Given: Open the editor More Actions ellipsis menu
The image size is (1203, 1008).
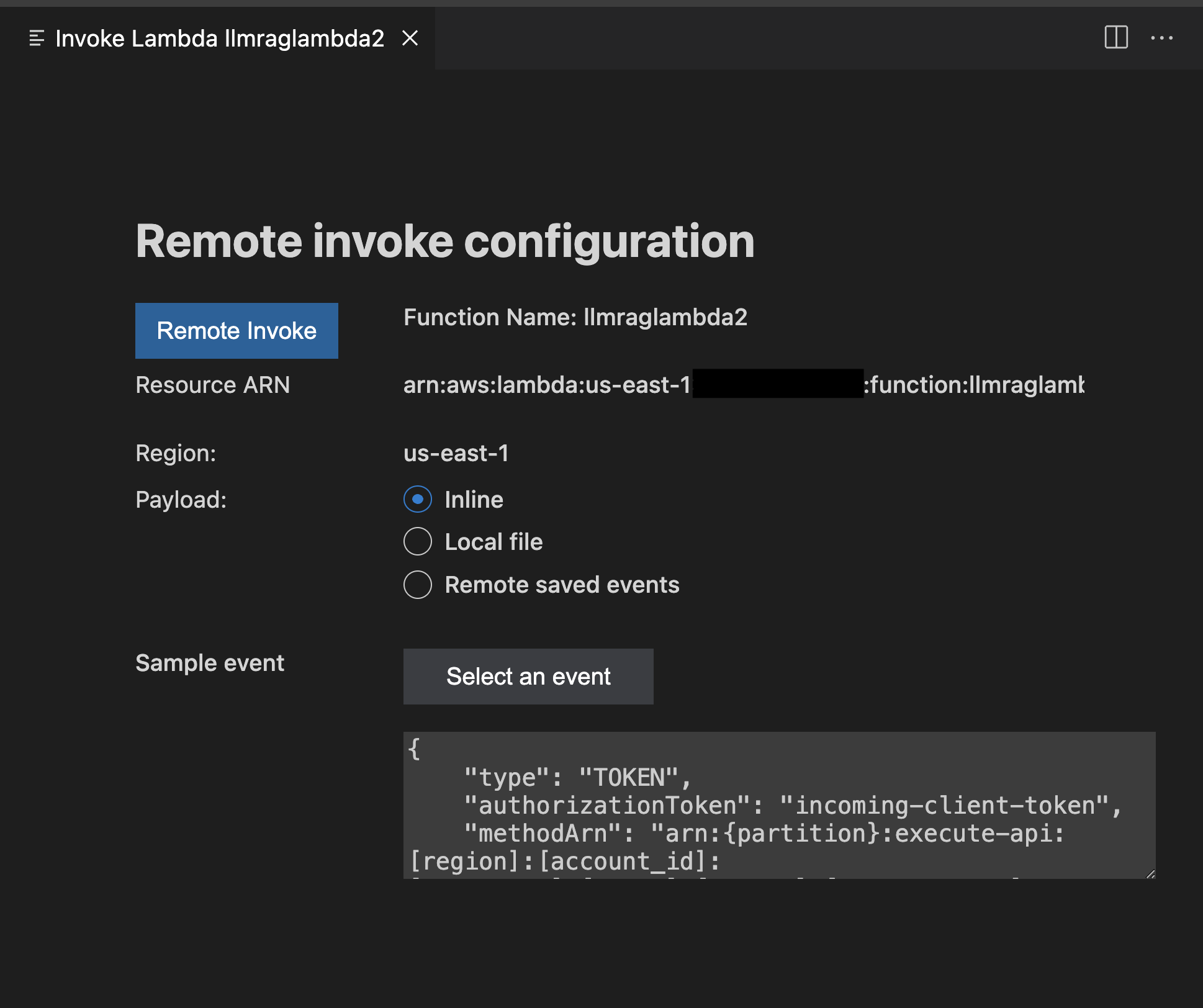Looking at the screenshot, I should click(1161, 38).
